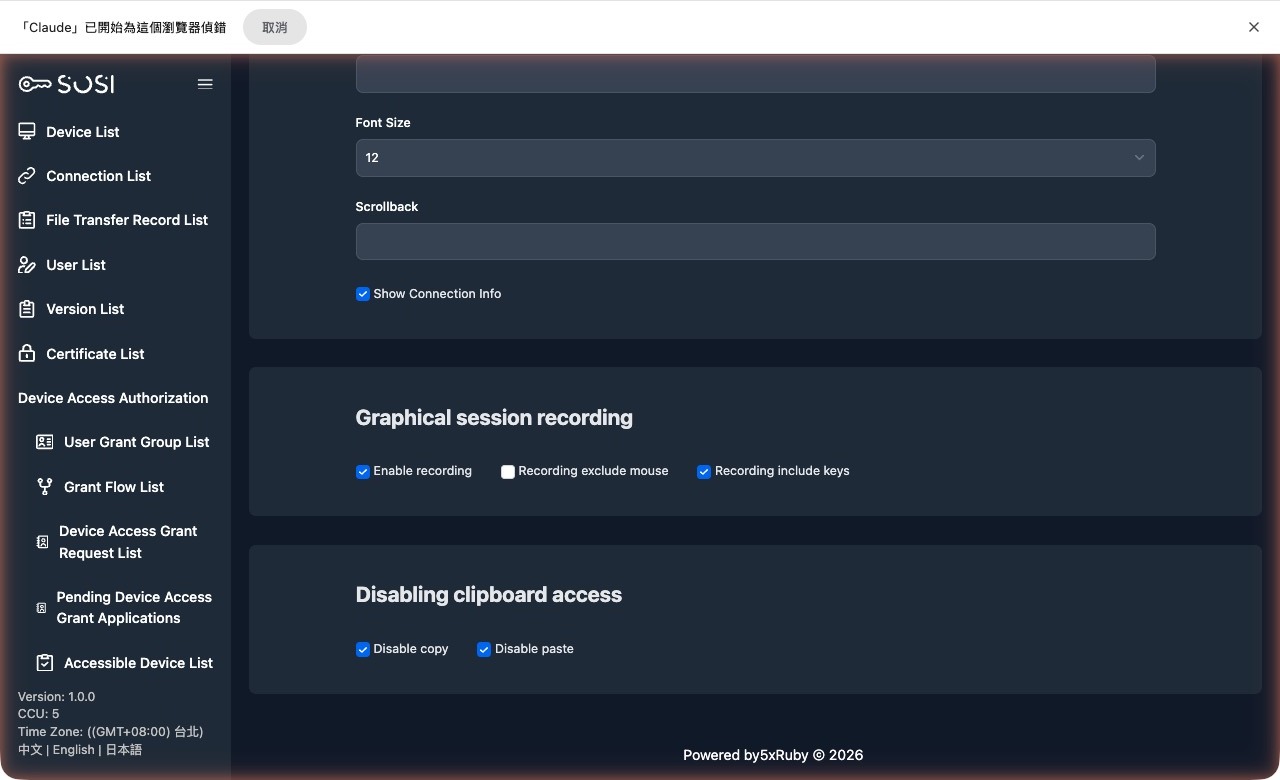Open Connection List via its link icon
1280x780 pixels.
[x=27, y=175]
